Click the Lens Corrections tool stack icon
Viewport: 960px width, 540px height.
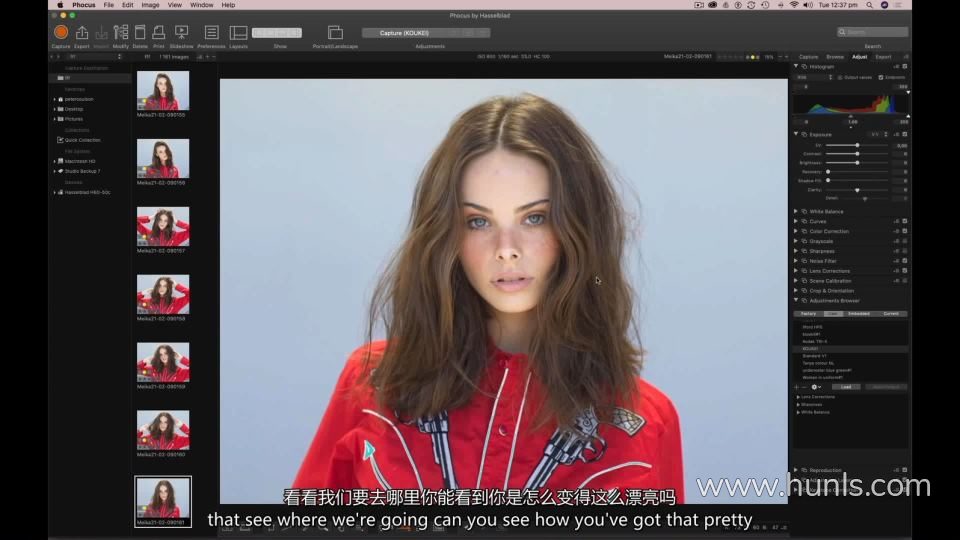(804, 271)
